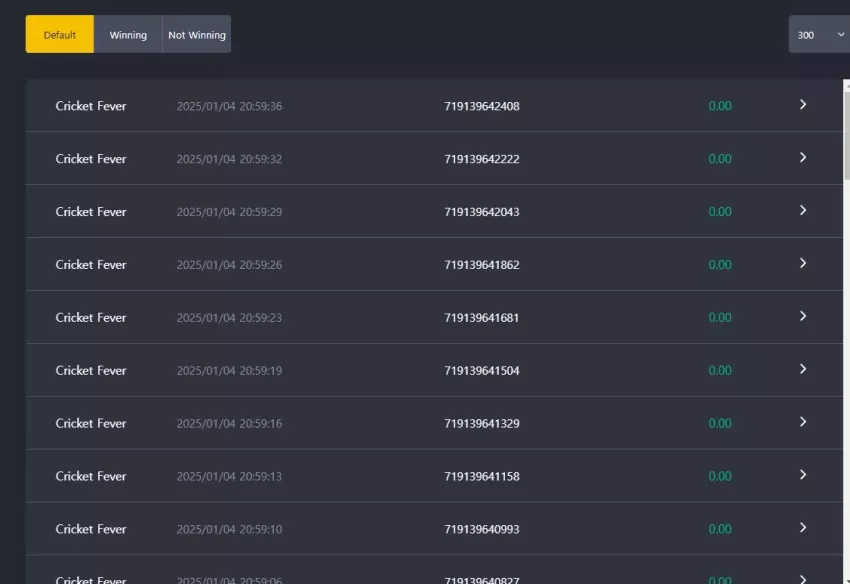850x584 pixels.
Task: Click the vertical scrollbar thumb
Action: [847, 134]
